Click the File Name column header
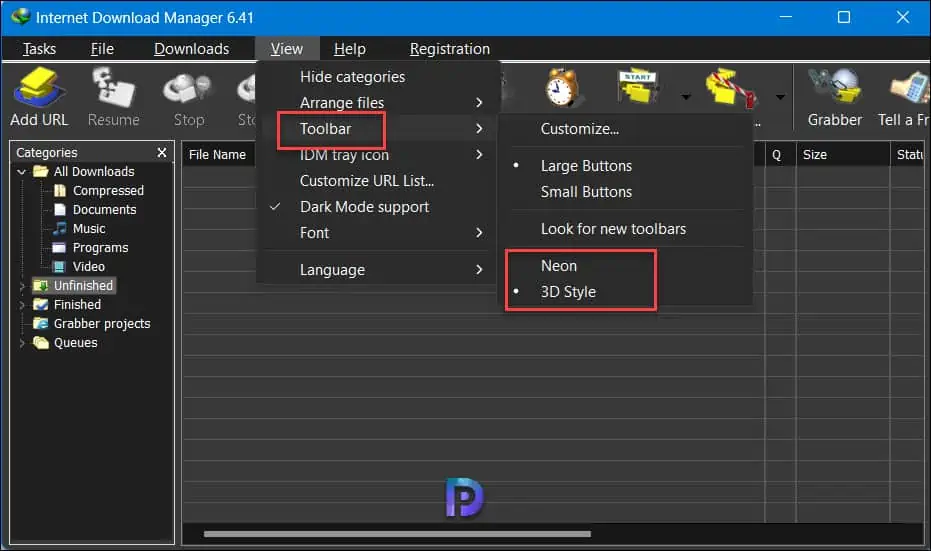The width and height of the screenshot is (931, 551). pyautogui.click(x=218, y=154)
